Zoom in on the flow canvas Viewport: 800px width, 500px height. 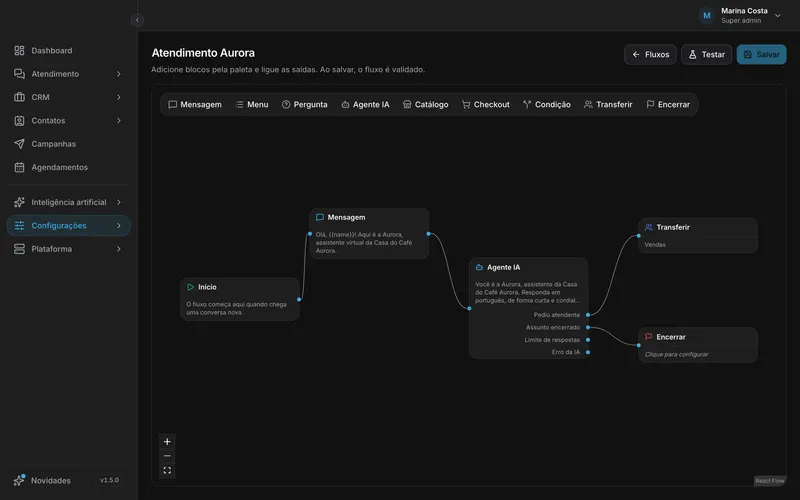pyautogui.click(x=167, y=442)
